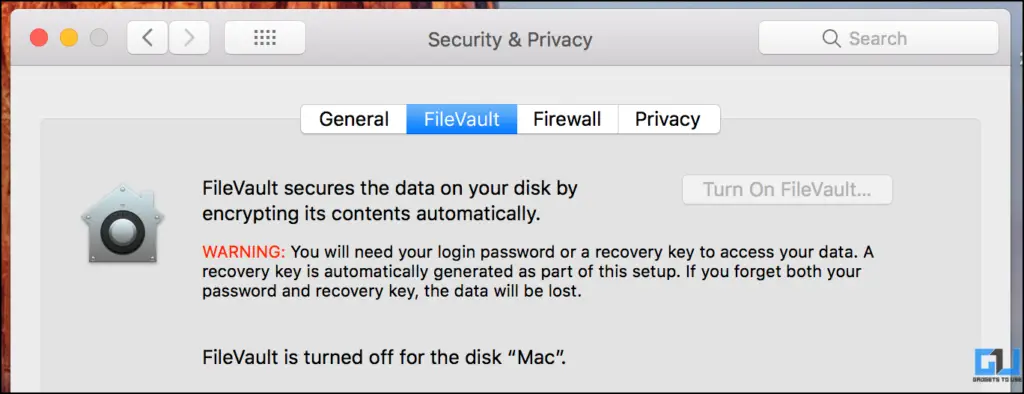The height and width of the screenshot is (394, 1024).
Task: Go forward using the right arrow button
Action: tap(189, 38)
